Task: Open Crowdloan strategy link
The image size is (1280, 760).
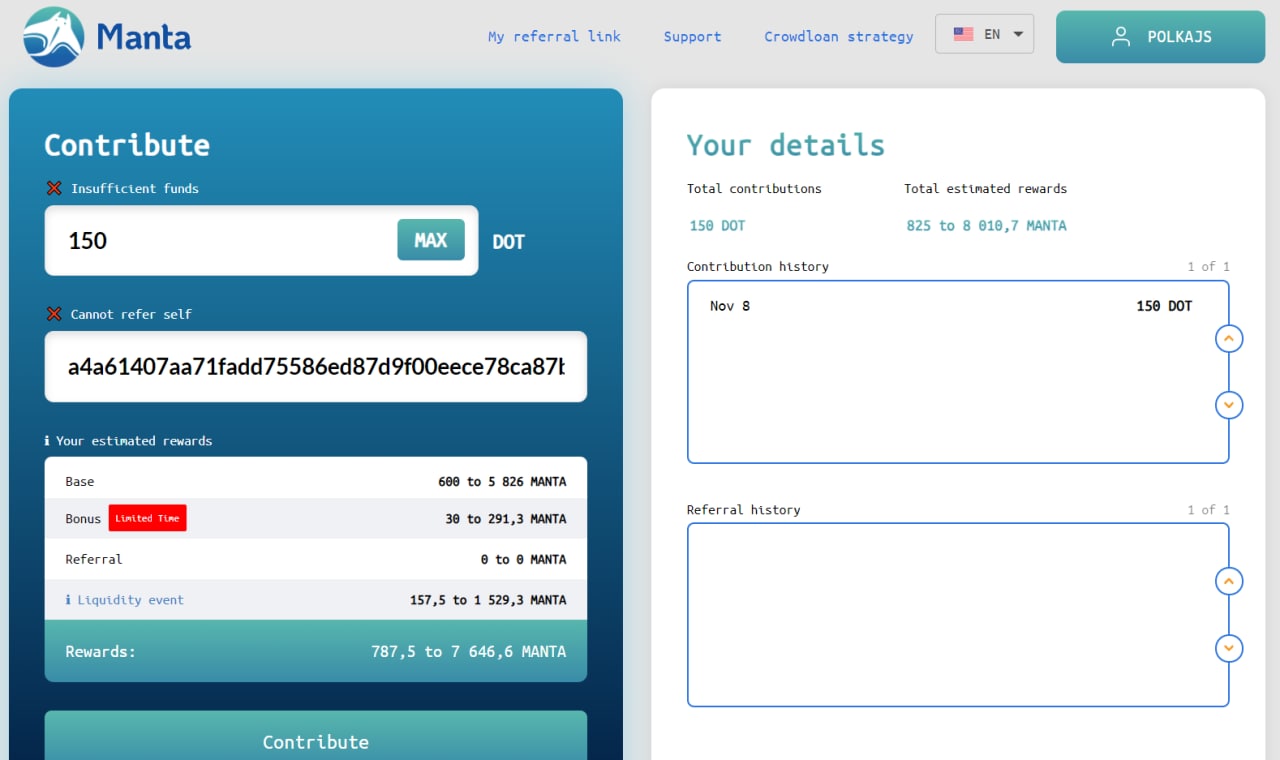Action: (x=838, y=36)
